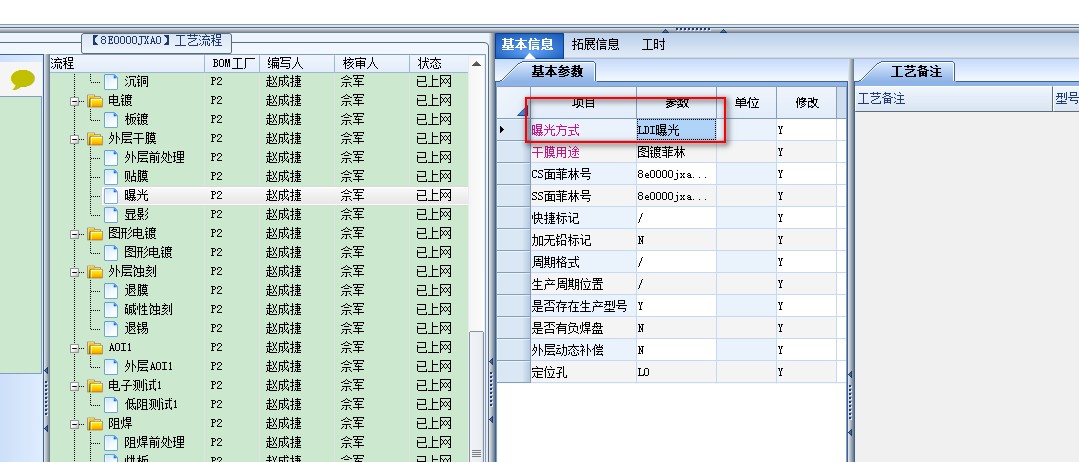Image resolution: width=1079 pixels, height=462 pixels.
Task: Click the 沉铜 document icon
Action: point(111,82)
